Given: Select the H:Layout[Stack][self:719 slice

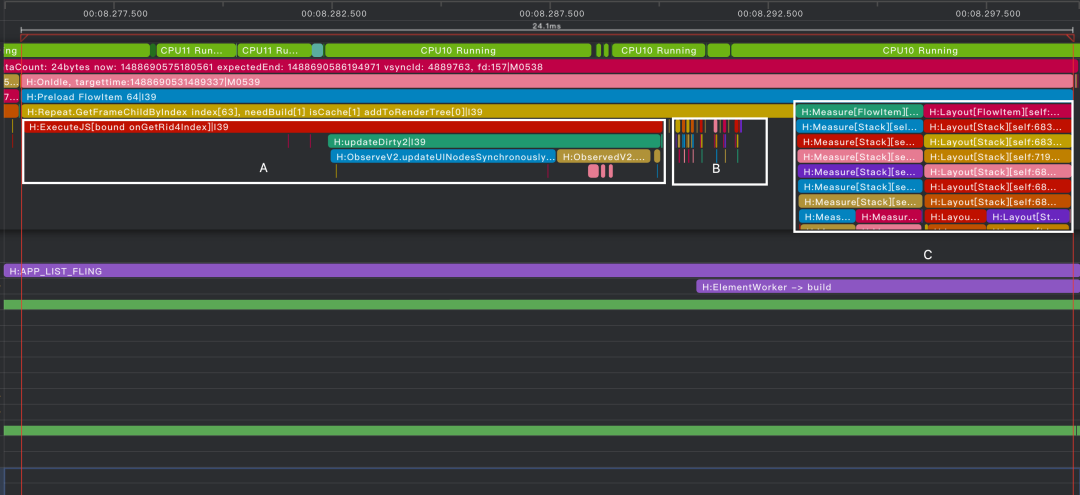Looking at the screenshot, I should 997,157.
